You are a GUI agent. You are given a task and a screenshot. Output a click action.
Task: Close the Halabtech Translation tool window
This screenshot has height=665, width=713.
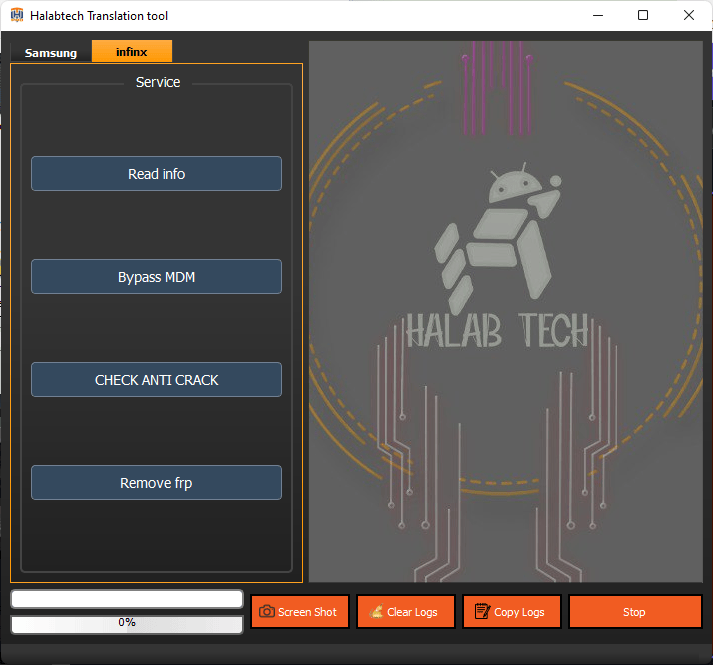click(689, 15)
